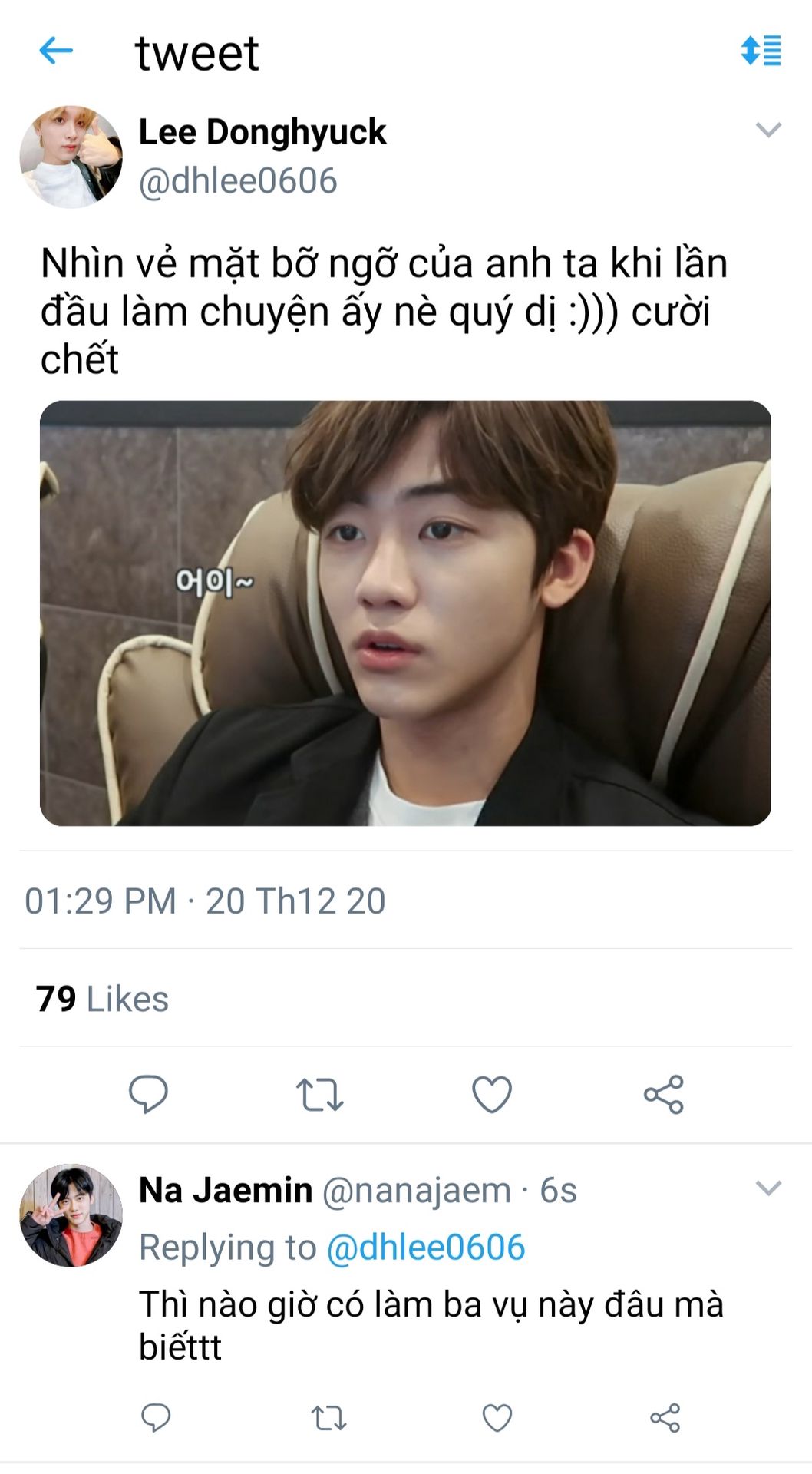
Task: View Na Jaemin's profile avatar
Action: 71,1215
